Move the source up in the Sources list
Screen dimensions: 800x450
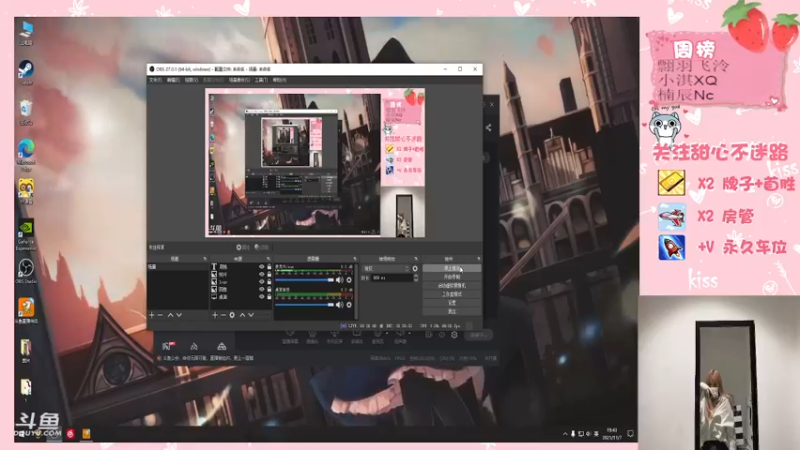point(242,315)
